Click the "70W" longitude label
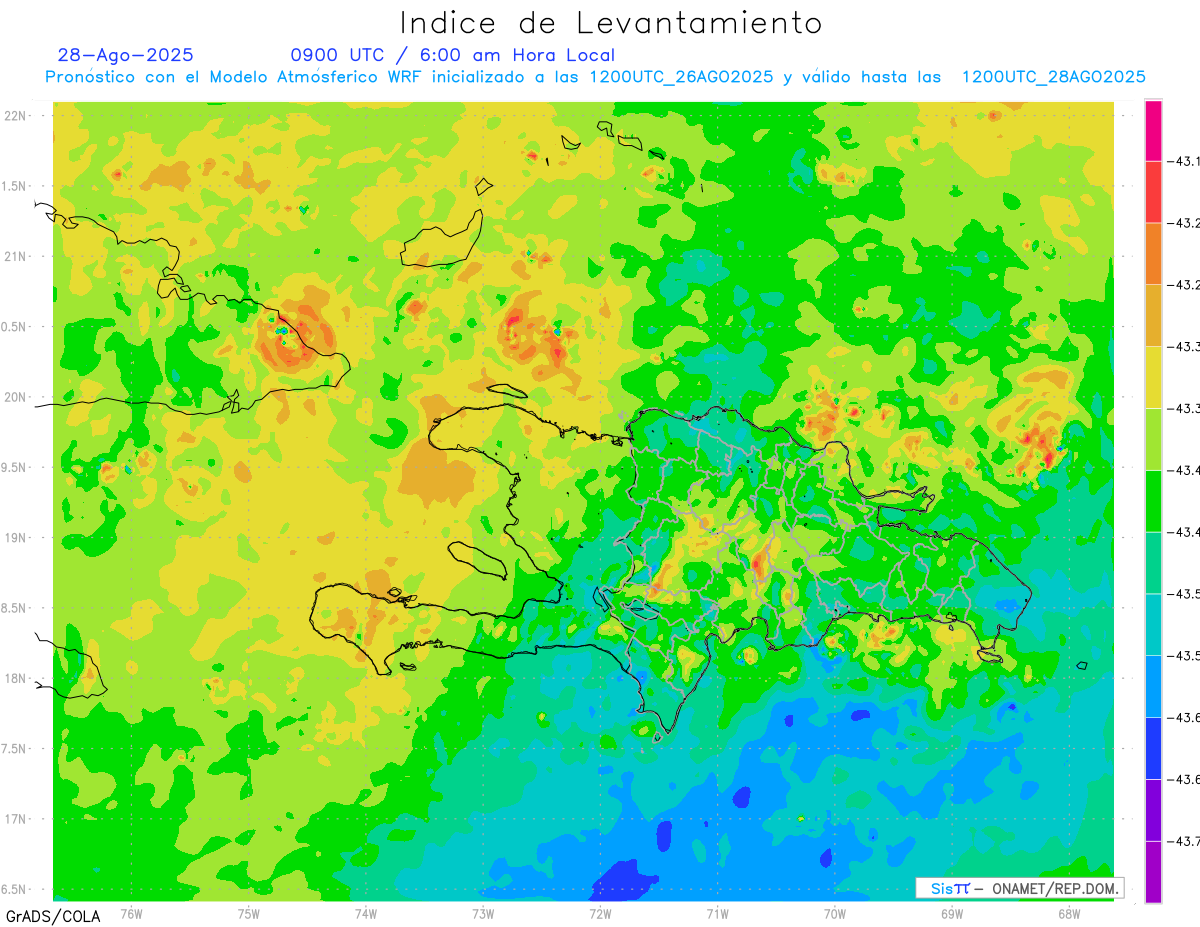Viewport: 1200px width, 927px height. (835, 914)
